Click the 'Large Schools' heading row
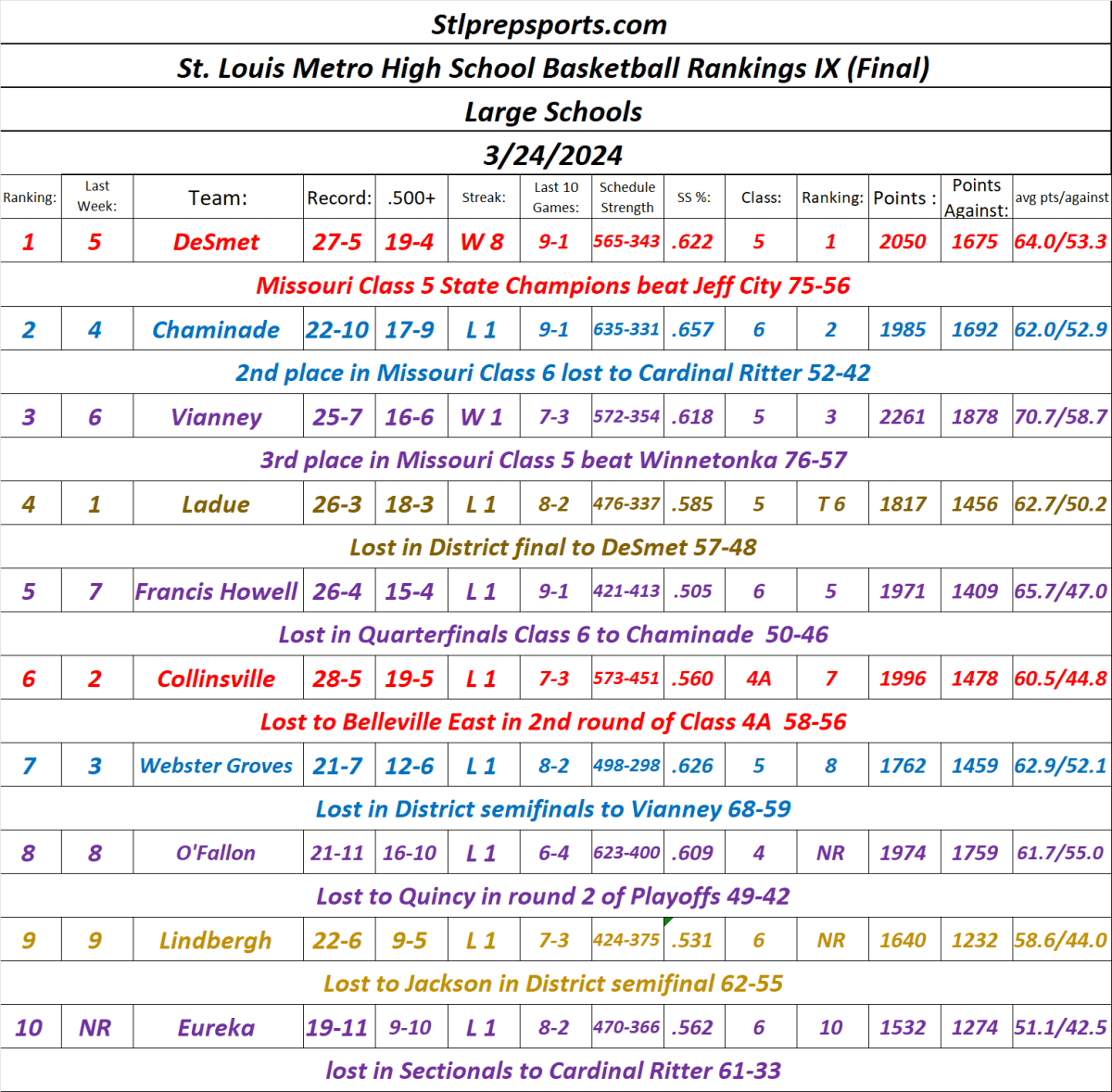 tap(553, 111)
